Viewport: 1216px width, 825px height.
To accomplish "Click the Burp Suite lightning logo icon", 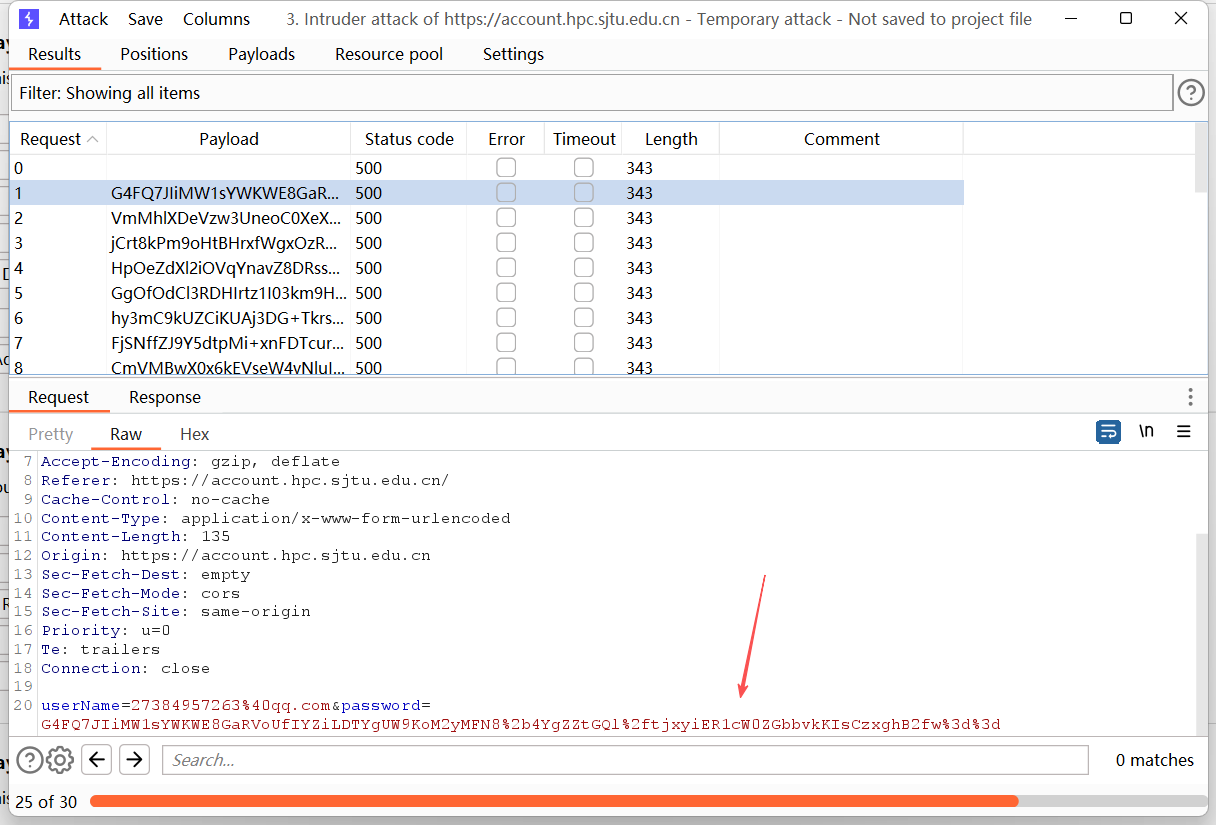I will tap(29, 19).
